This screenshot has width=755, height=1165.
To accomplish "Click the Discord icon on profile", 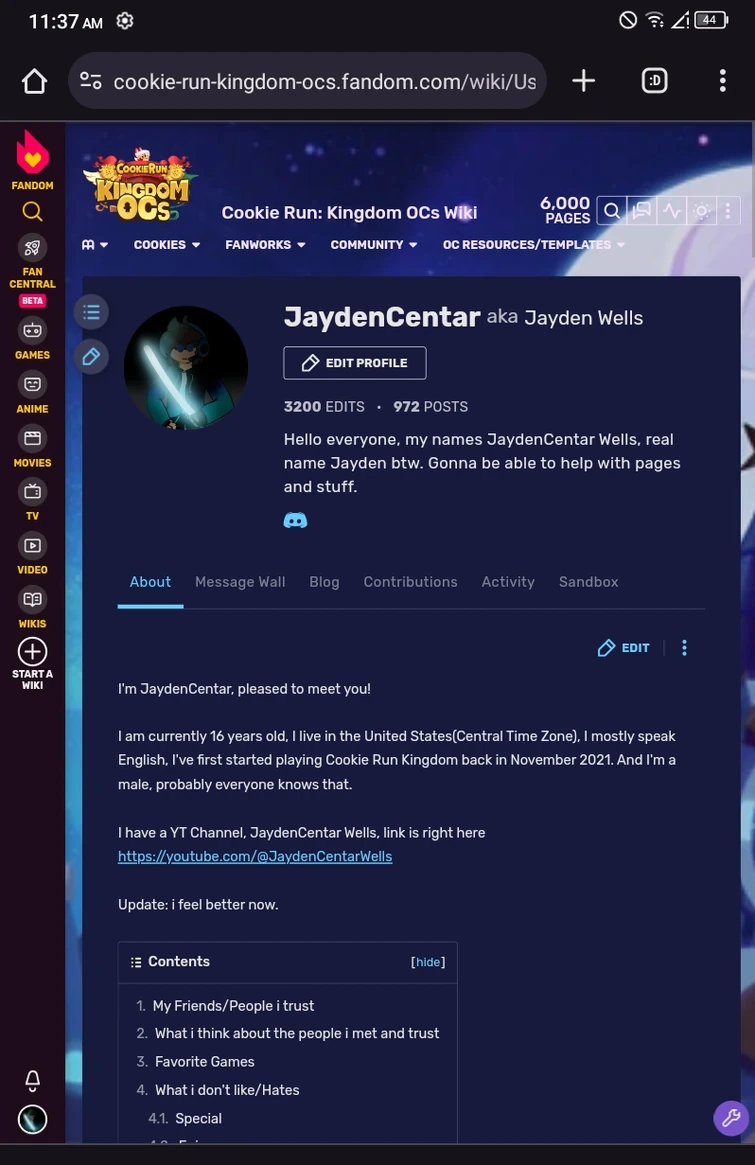I will (x=295, y=520).
